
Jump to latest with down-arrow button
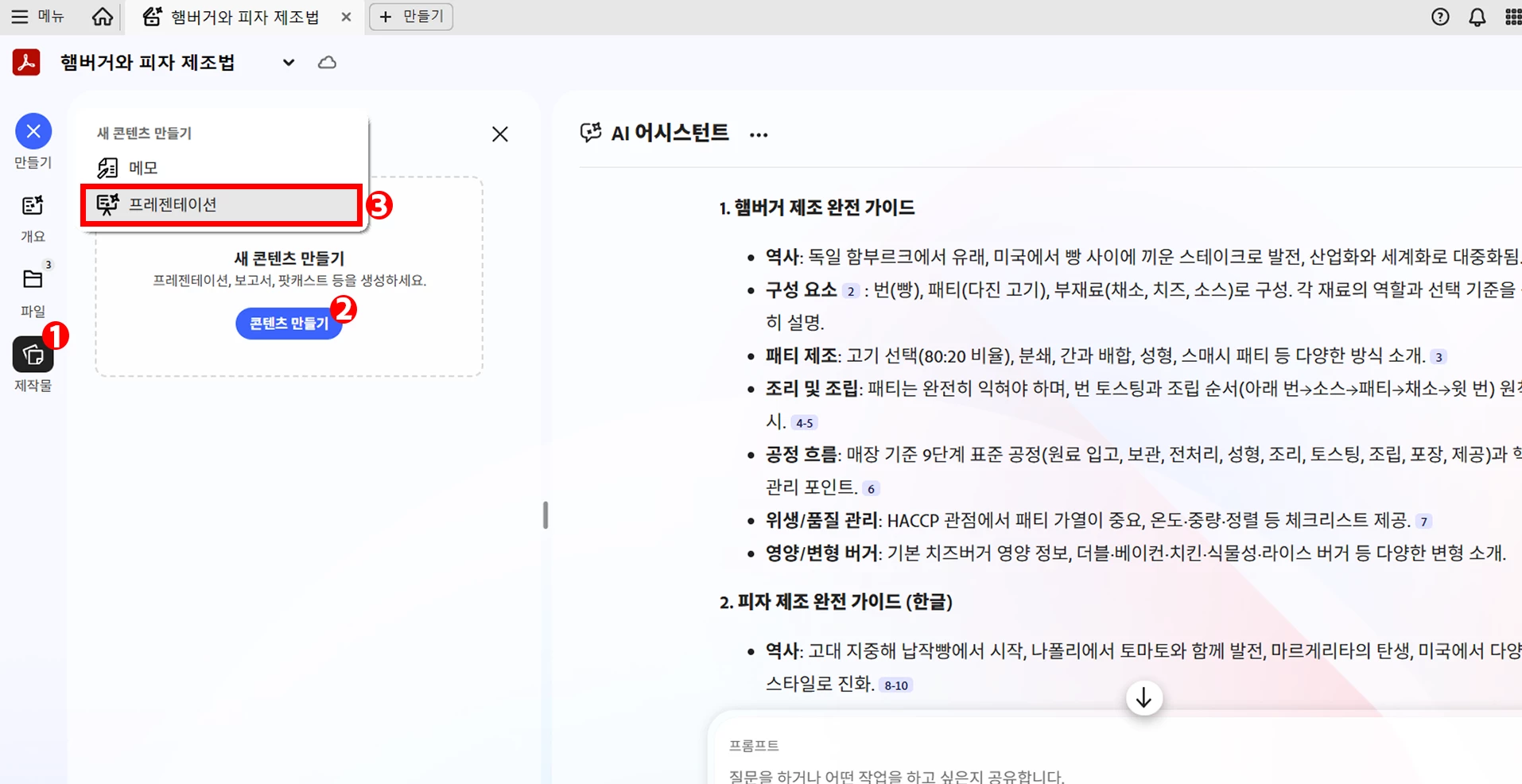point(1143,698)
